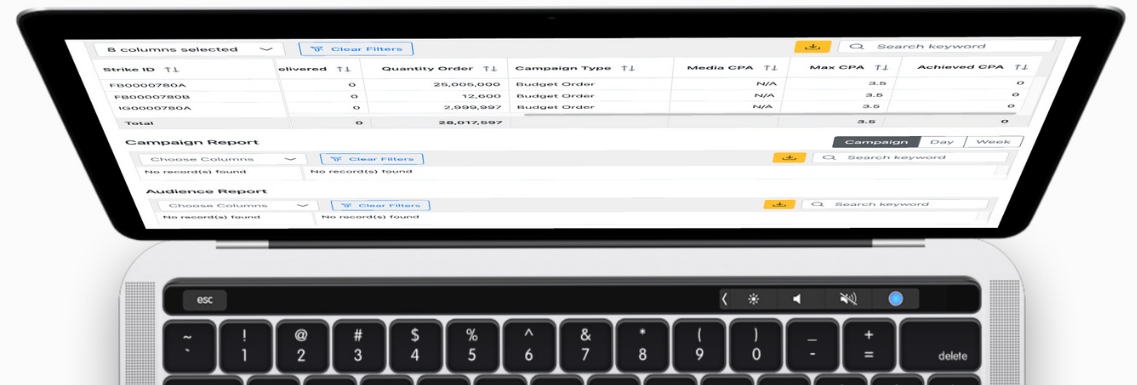This screenshot has width=1137, height=385.
Task: Sort by Campaign Type arrows
Action: click(628, 67)
